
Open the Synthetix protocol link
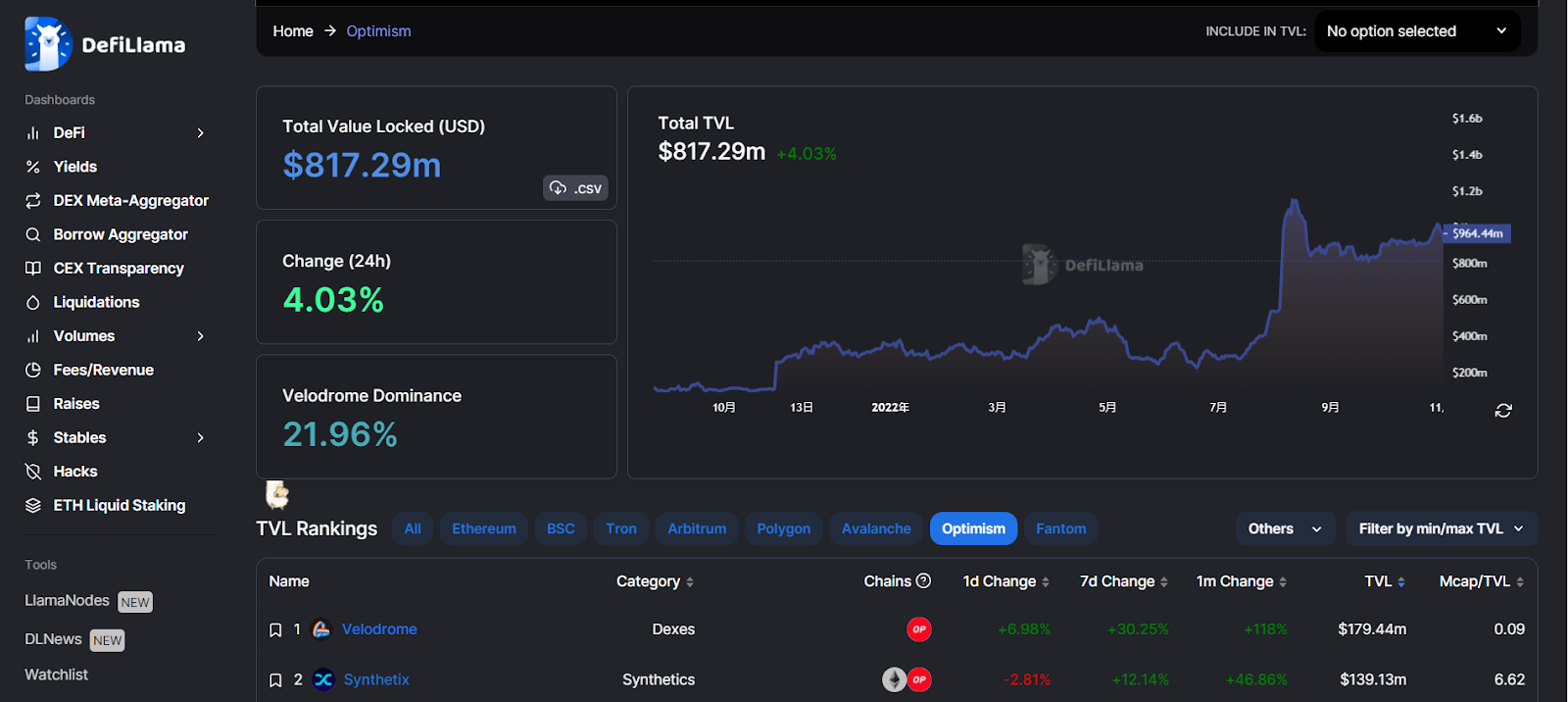tap(376, 679)
